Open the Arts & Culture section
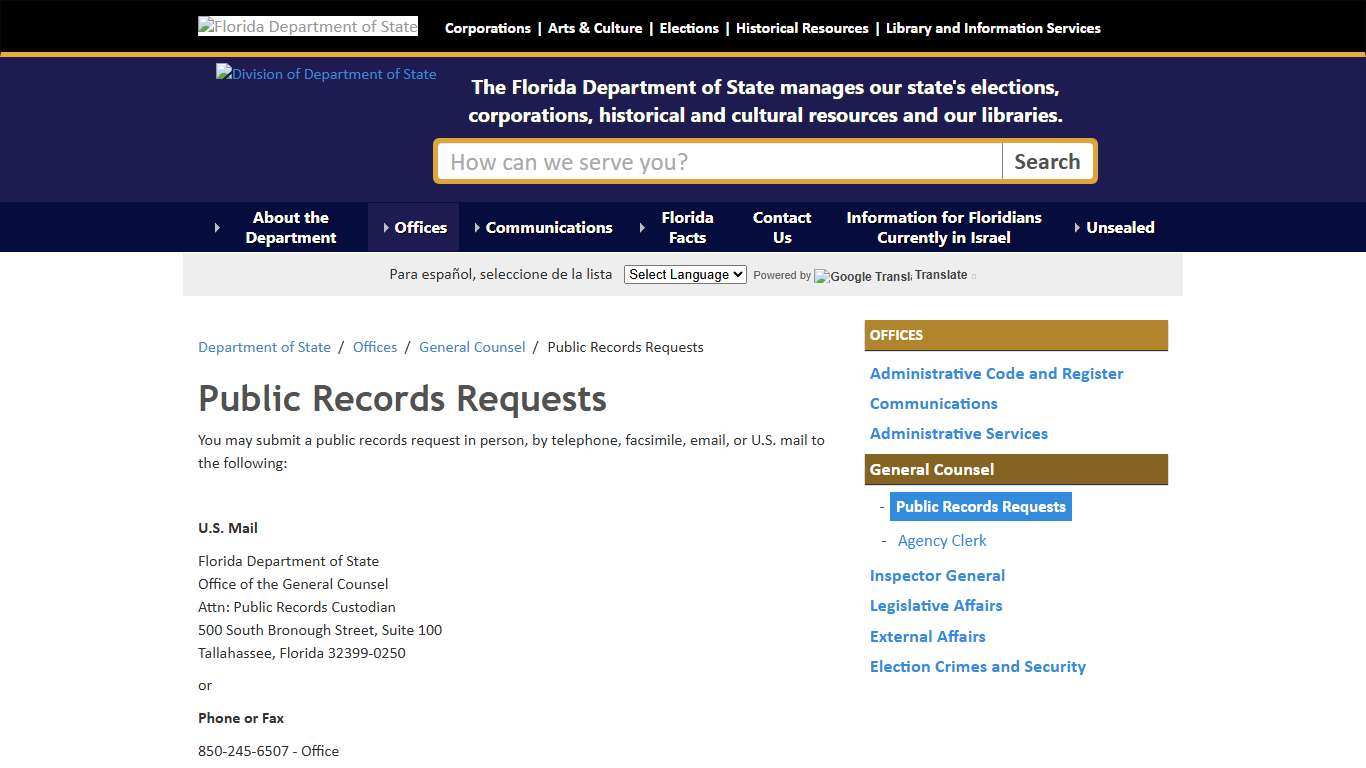 pyautogui.click(x=595, y=28)
